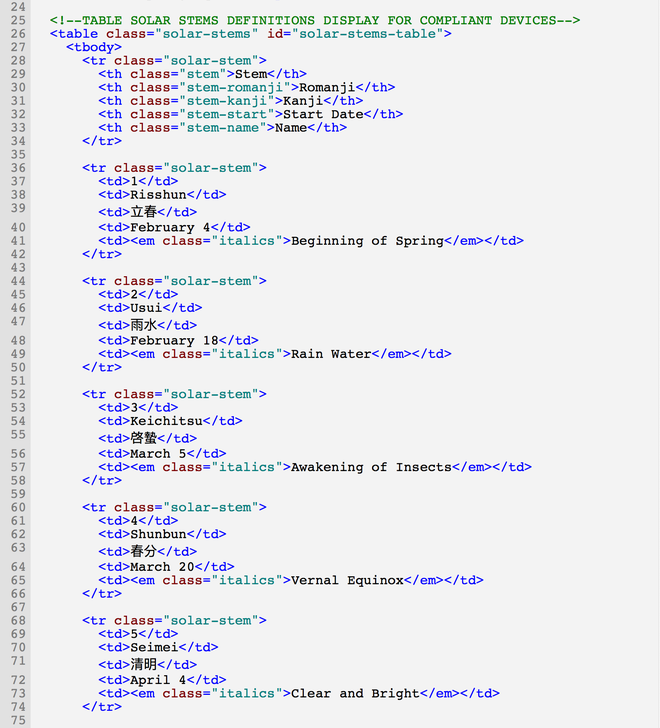Click the header text "Name" on line 33

coord(291,128)
